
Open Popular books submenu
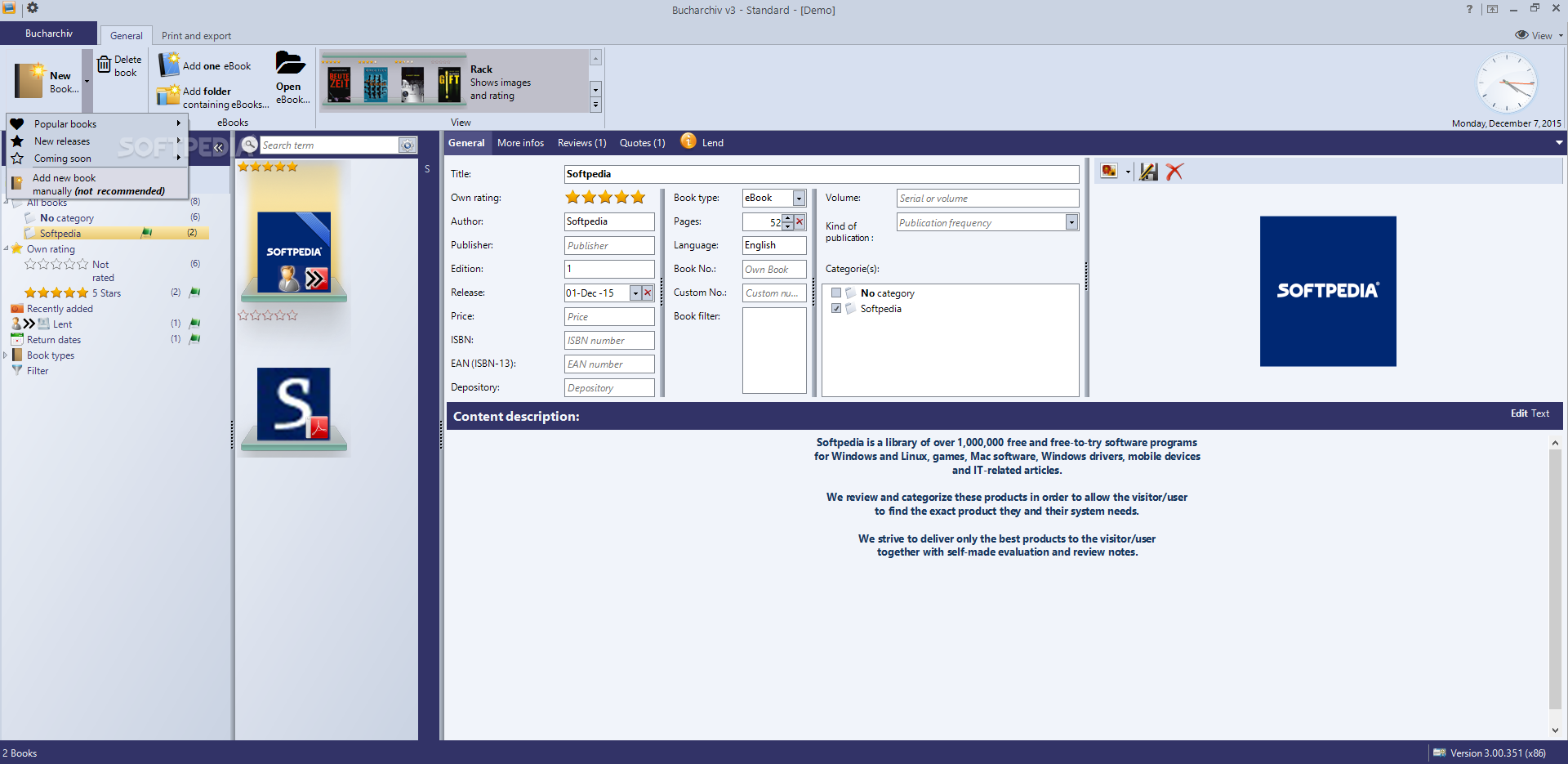(97, 123)
